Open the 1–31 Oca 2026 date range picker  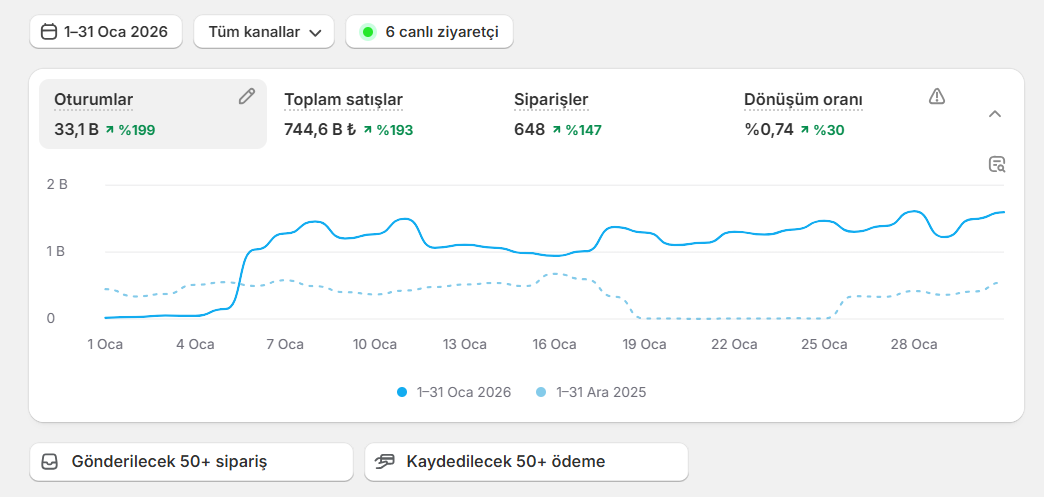pyautogui.click(x=105, y=32)
